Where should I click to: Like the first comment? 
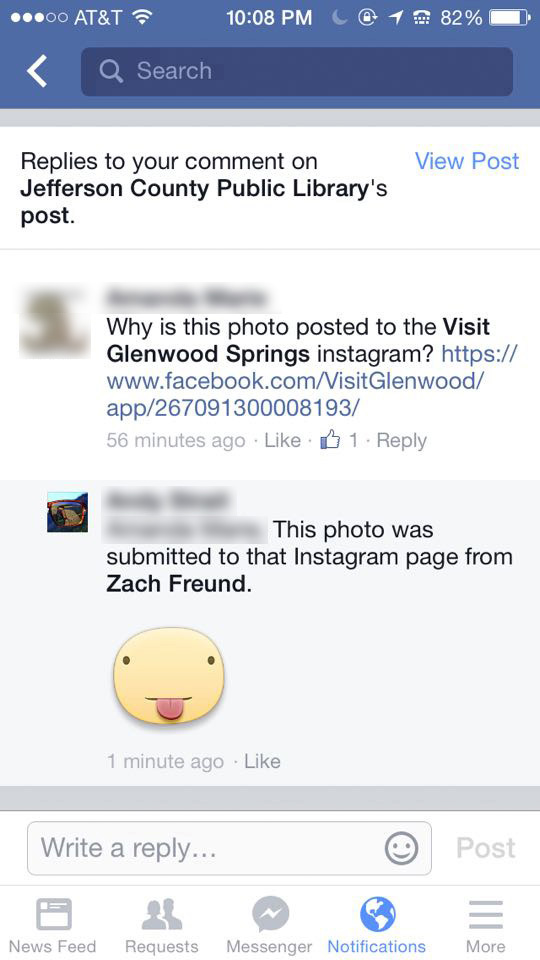[282, 440]
